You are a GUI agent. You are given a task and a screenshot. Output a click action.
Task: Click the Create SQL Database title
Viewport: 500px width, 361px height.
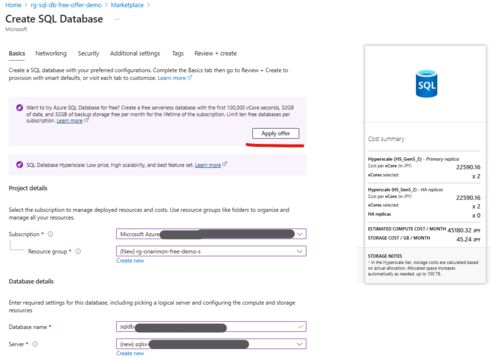pyautogui.click(x=54, y=19)
